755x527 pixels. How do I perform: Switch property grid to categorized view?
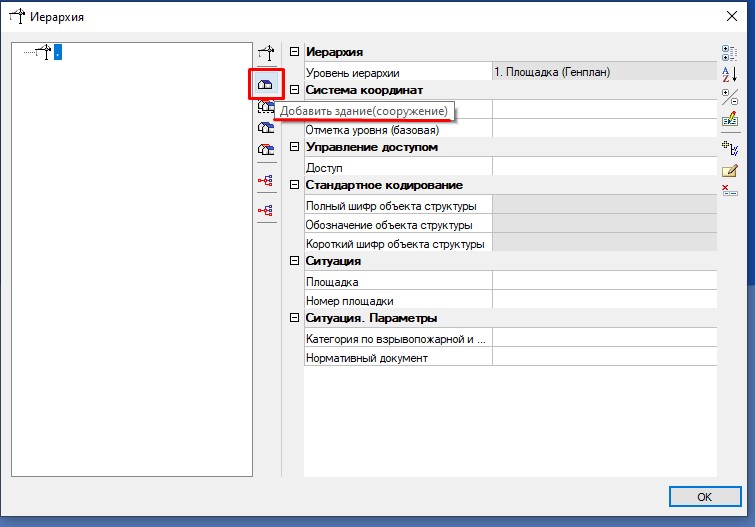coord(729,53)
